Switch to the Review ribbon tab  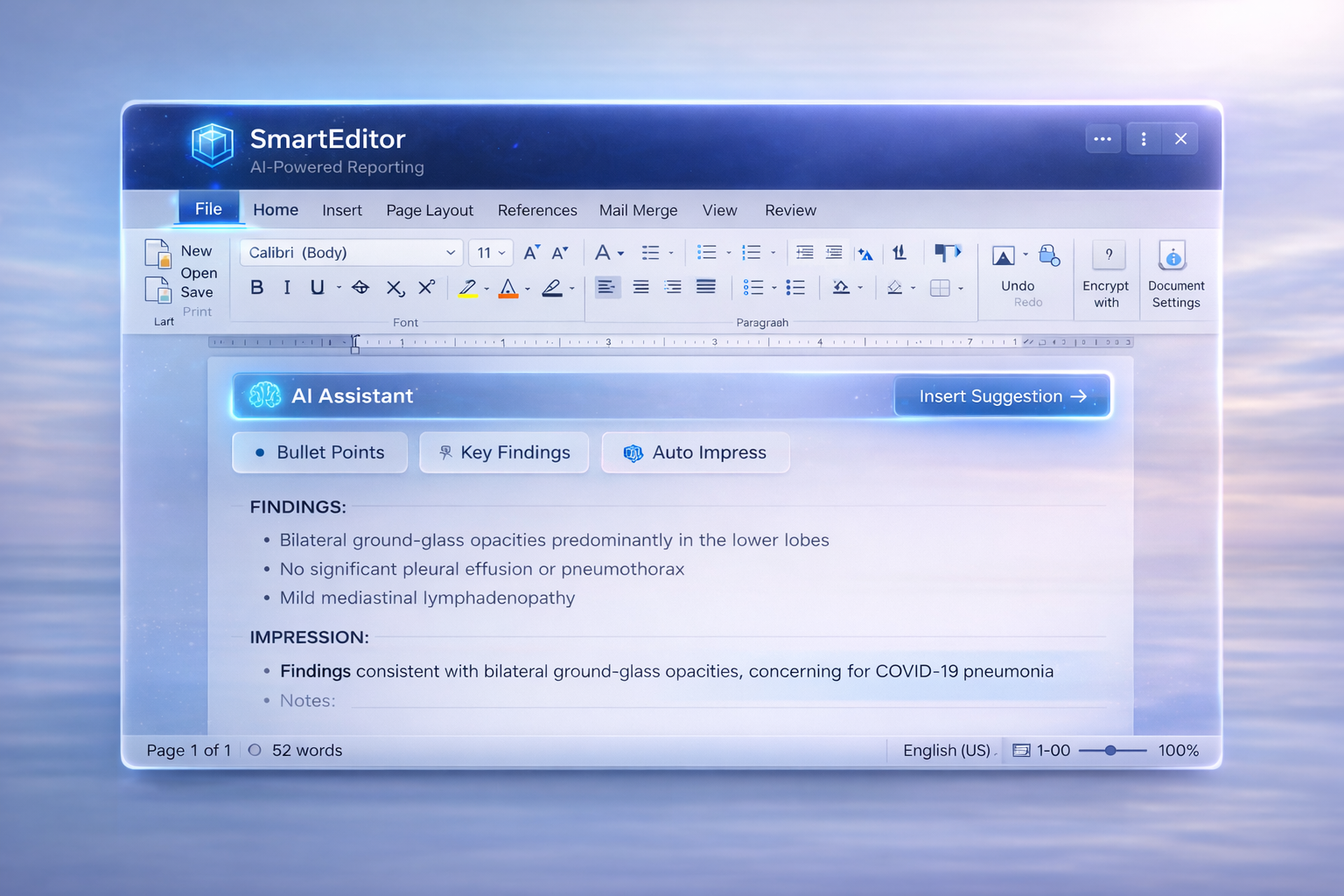[790, 210]
